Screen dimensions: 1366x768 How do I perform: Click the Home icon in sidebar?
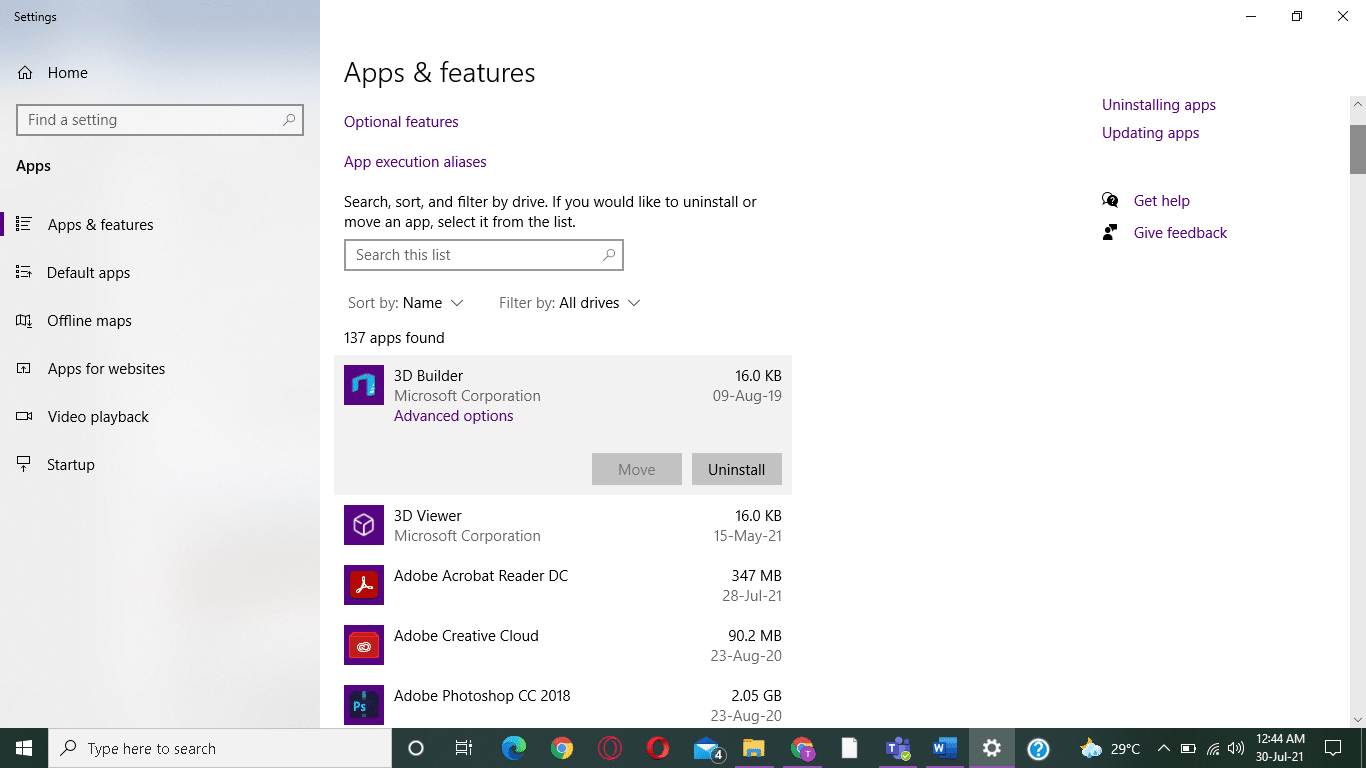(25, 73)
